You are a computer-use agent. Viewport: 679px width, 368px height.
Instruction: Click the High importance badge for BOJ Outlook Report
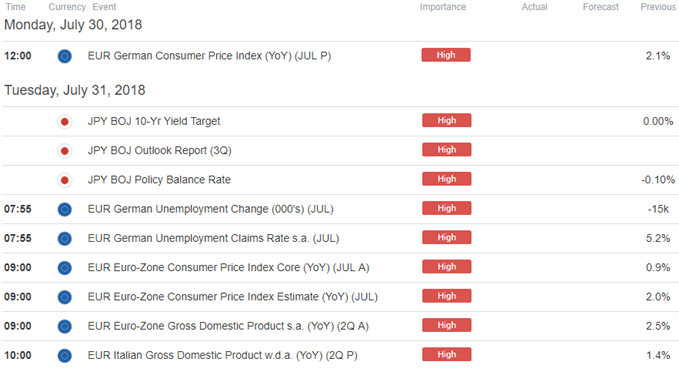click(x=446, y=150)
